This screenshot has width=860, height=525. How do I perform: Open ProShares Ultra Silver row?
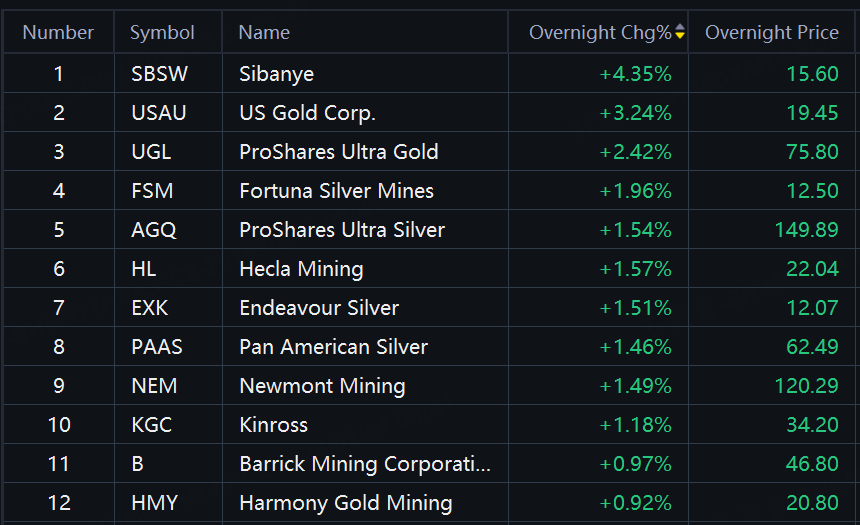[x=342, y=229]
